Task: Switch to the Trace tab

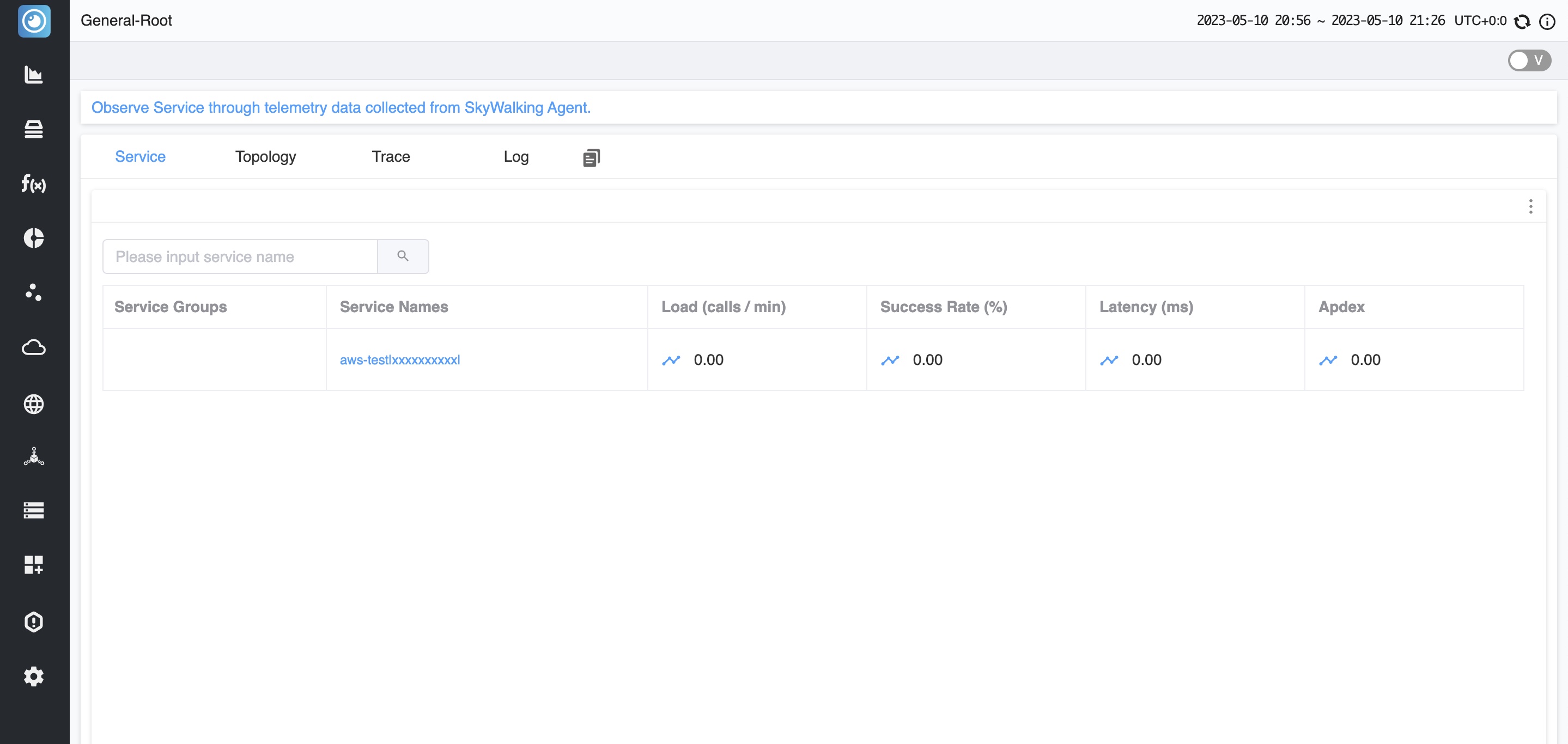Action: pyautogui.click(x=391, y=156)
